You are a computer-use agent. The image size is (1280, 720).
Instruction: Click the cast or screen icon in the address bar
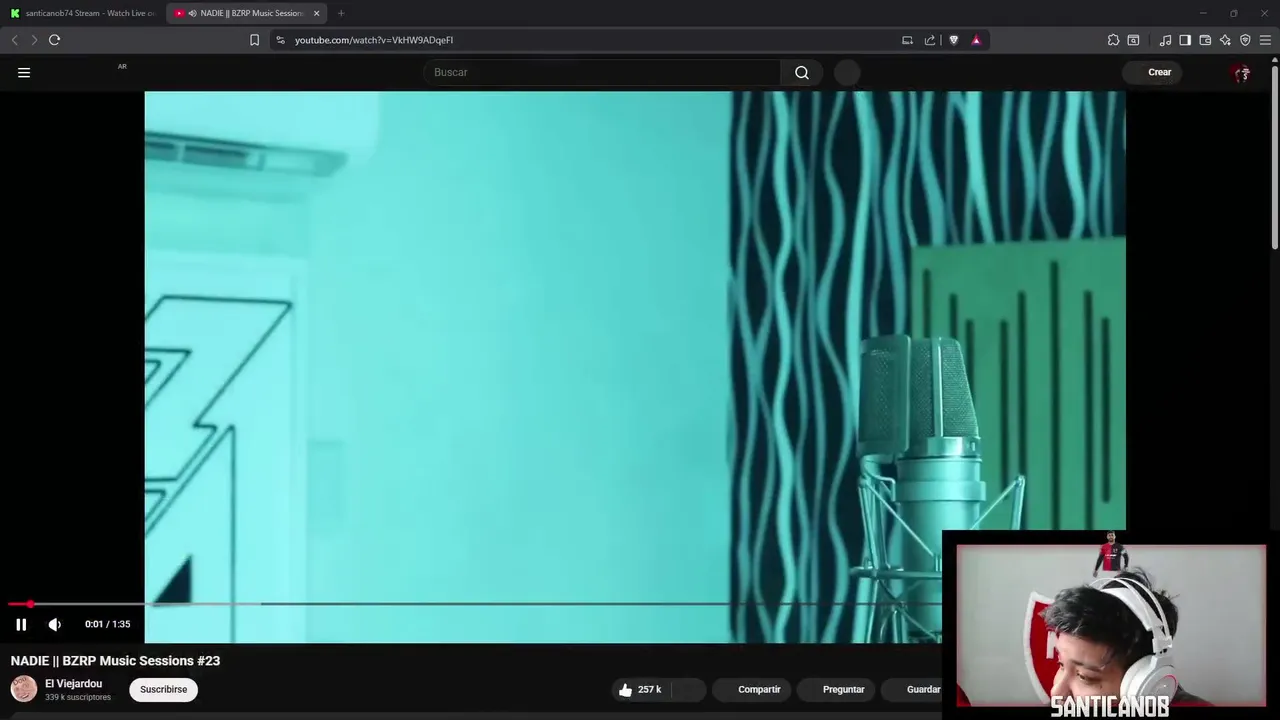coord(907,40)
